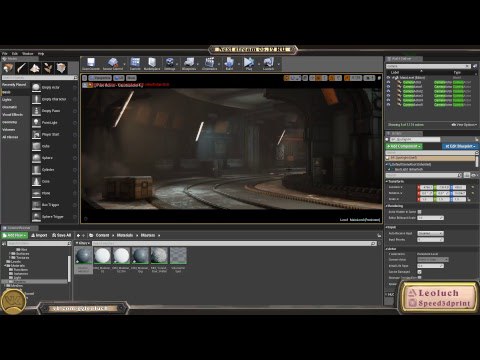Click the Save Current toolbar icon
This screenshot has height=360, width=480.
coord(91,62)
